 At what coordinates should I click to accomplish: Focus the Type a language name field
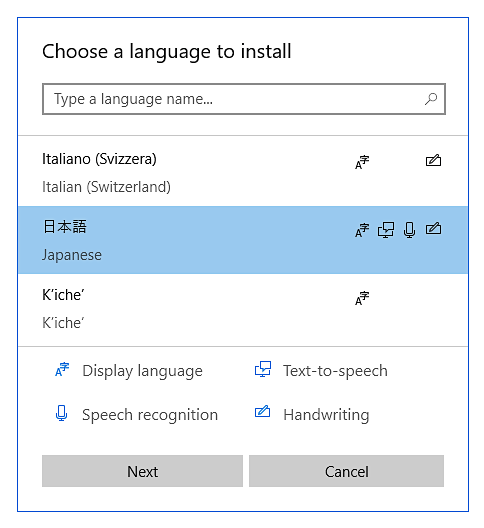[244, 99]
